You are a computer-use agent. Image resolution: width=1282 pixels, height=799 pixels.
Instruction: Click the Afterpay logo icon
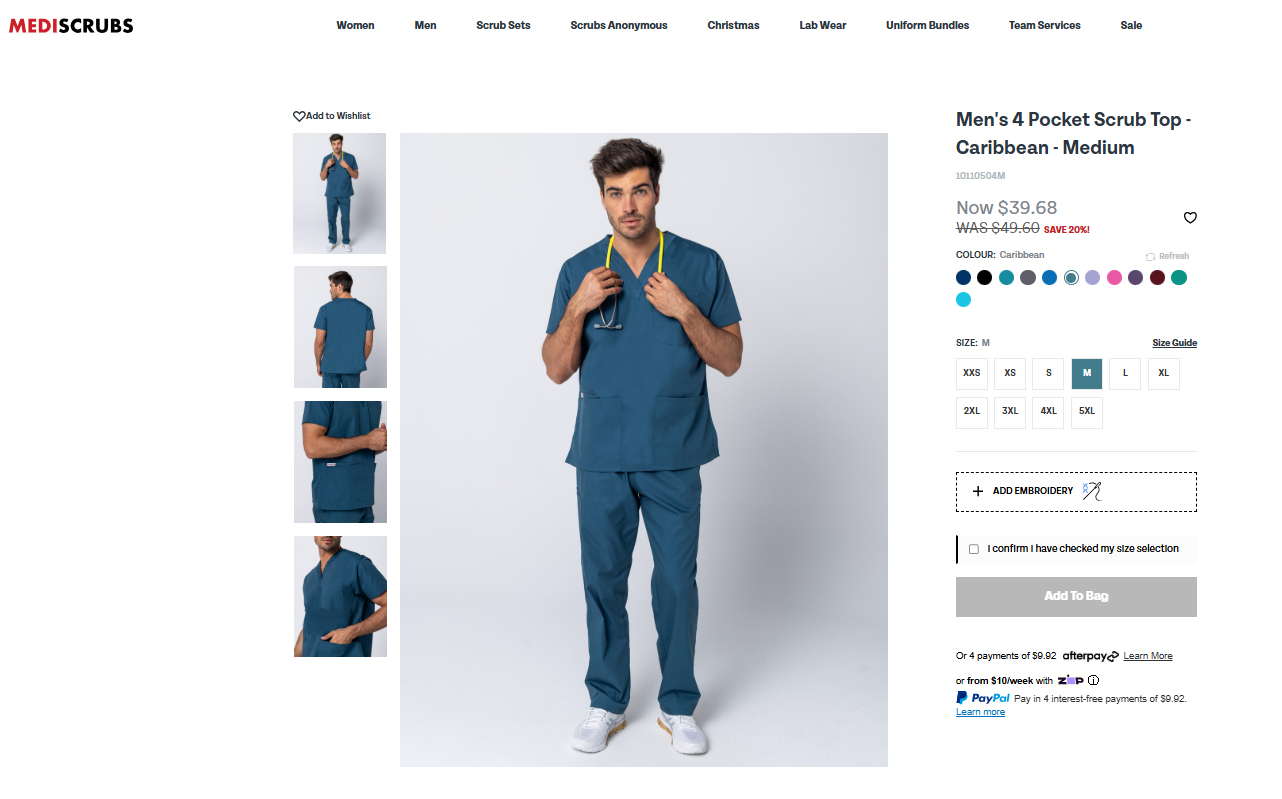(x=1090, y=656)
